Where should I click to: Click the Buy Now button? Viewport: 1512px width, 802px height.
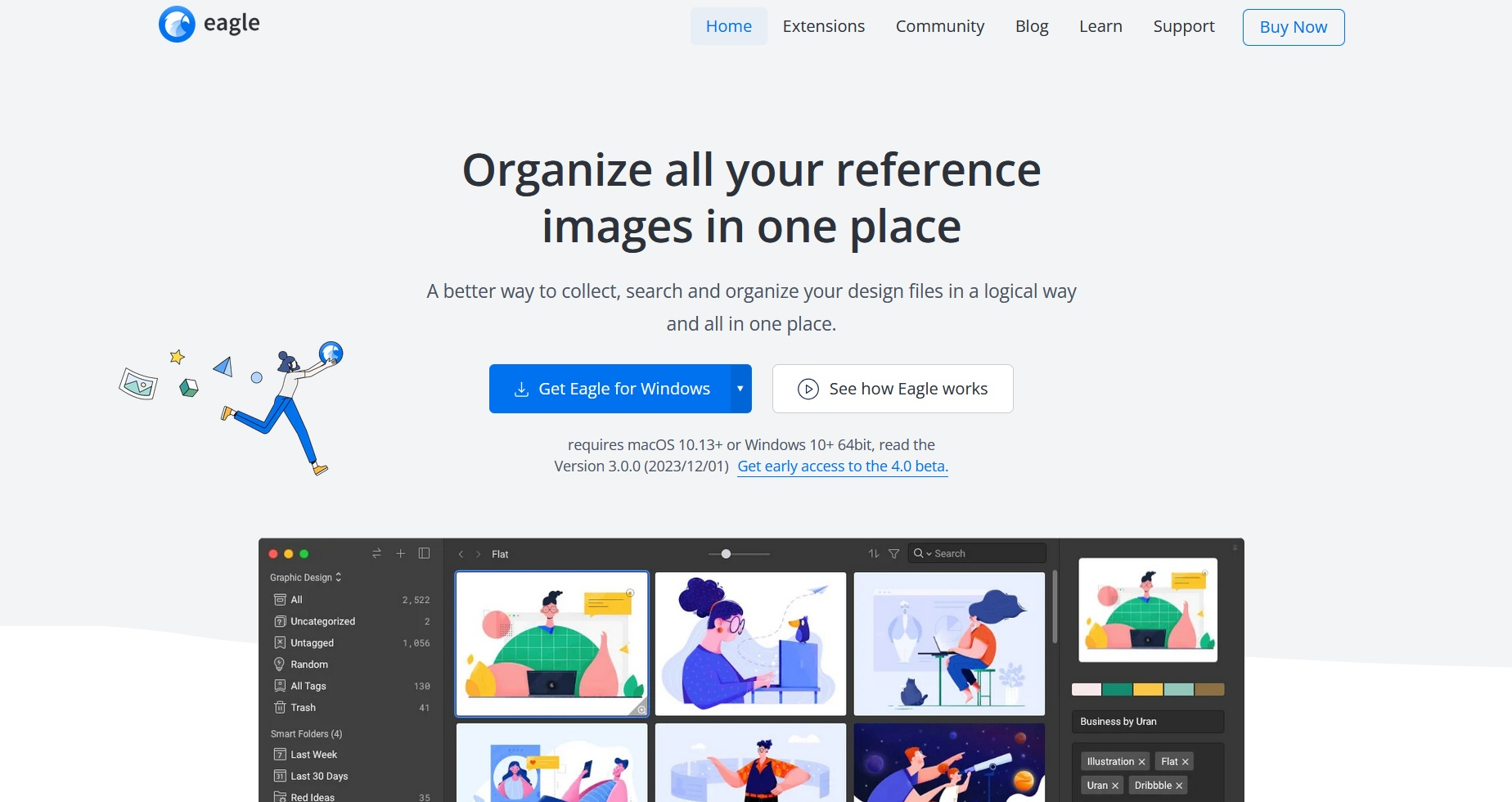click(x=1293, y=27)
